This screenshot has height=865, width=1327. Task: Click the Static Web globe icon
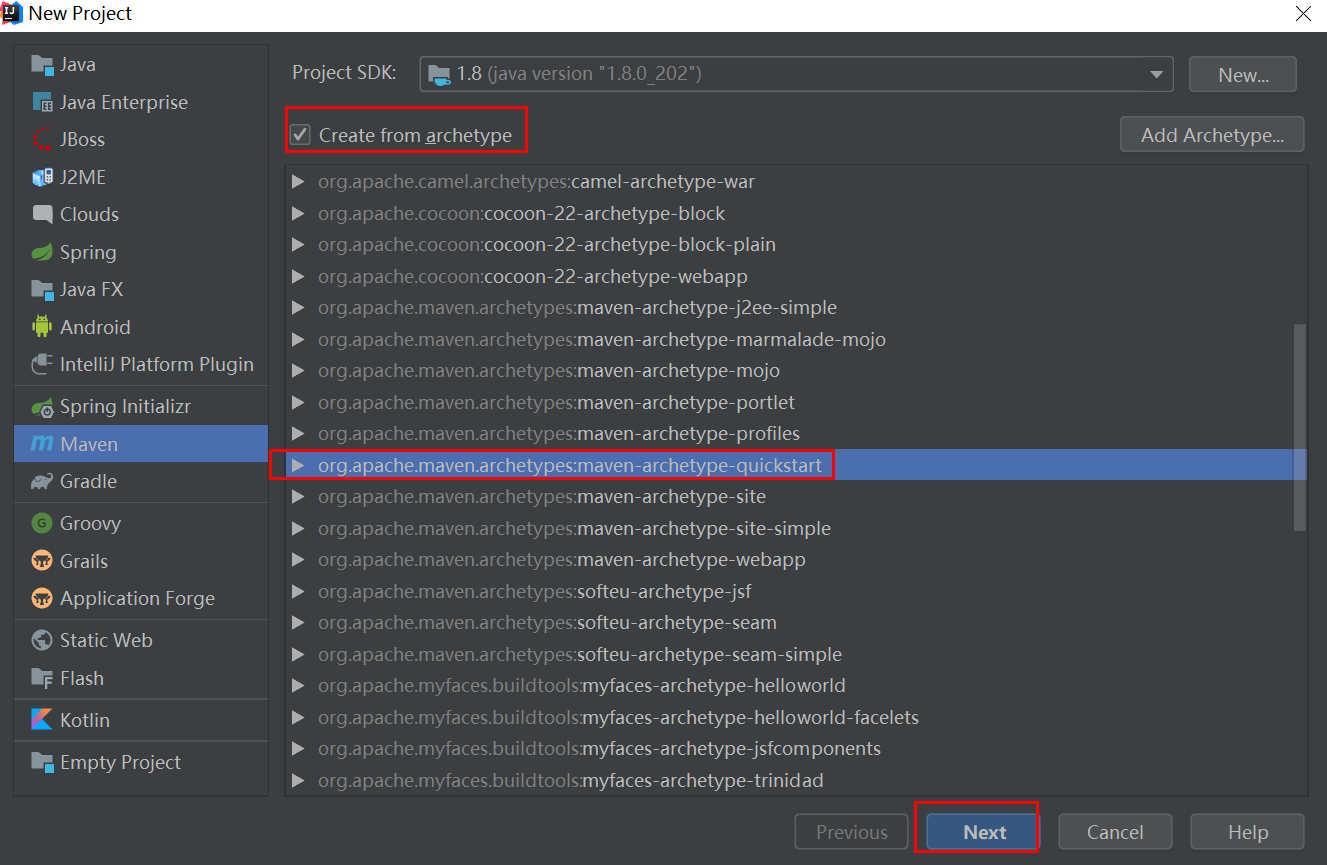coord(42,640)
